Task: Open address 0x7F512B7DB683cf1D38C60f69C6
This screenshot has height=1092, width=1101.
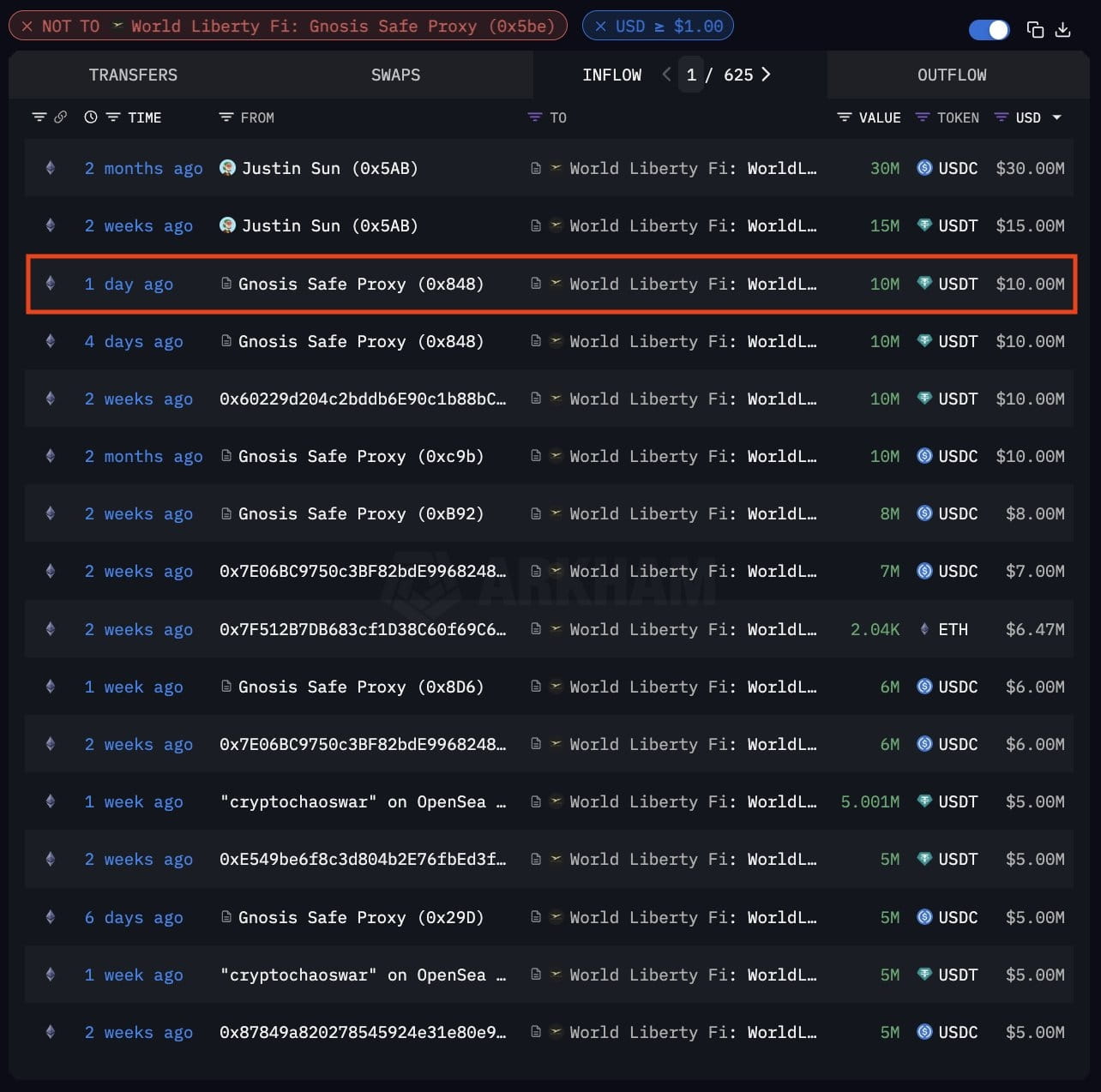Action: coord(363,629)
